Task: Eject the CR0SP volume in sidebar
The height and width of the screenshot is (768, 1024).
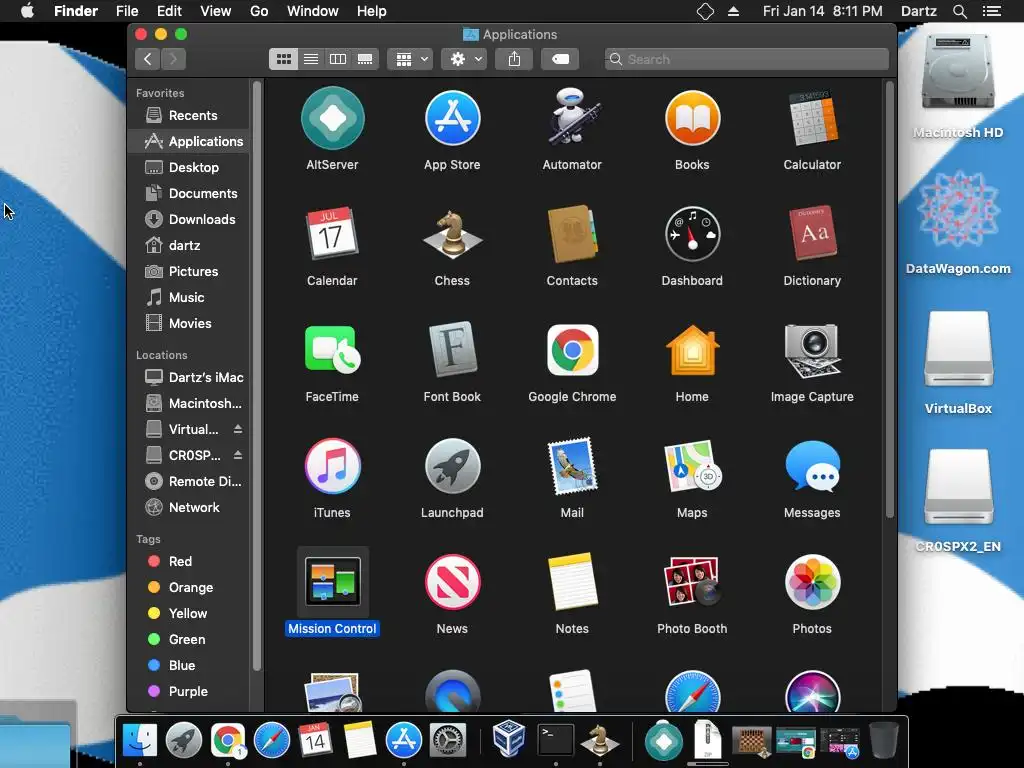Action: click(238, 455)
